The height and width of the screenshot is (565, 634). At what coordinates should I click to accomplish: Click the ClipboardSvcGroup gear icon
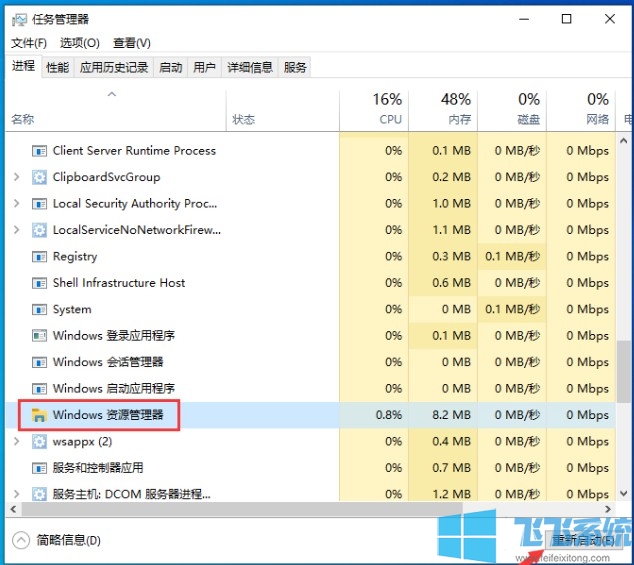(39, 177)
